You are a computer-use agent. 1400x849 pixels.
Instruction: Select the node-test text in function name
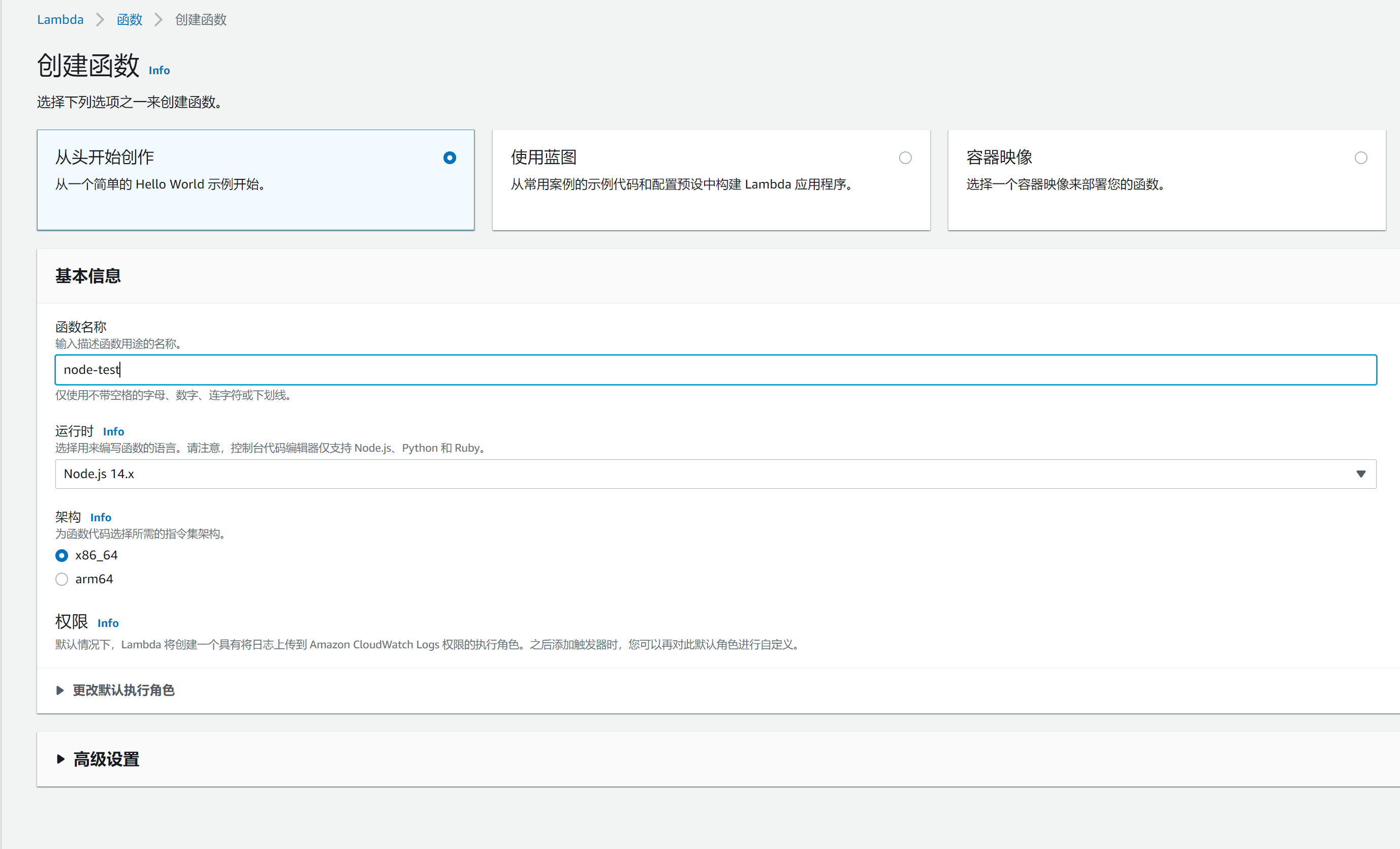(91, 369)
